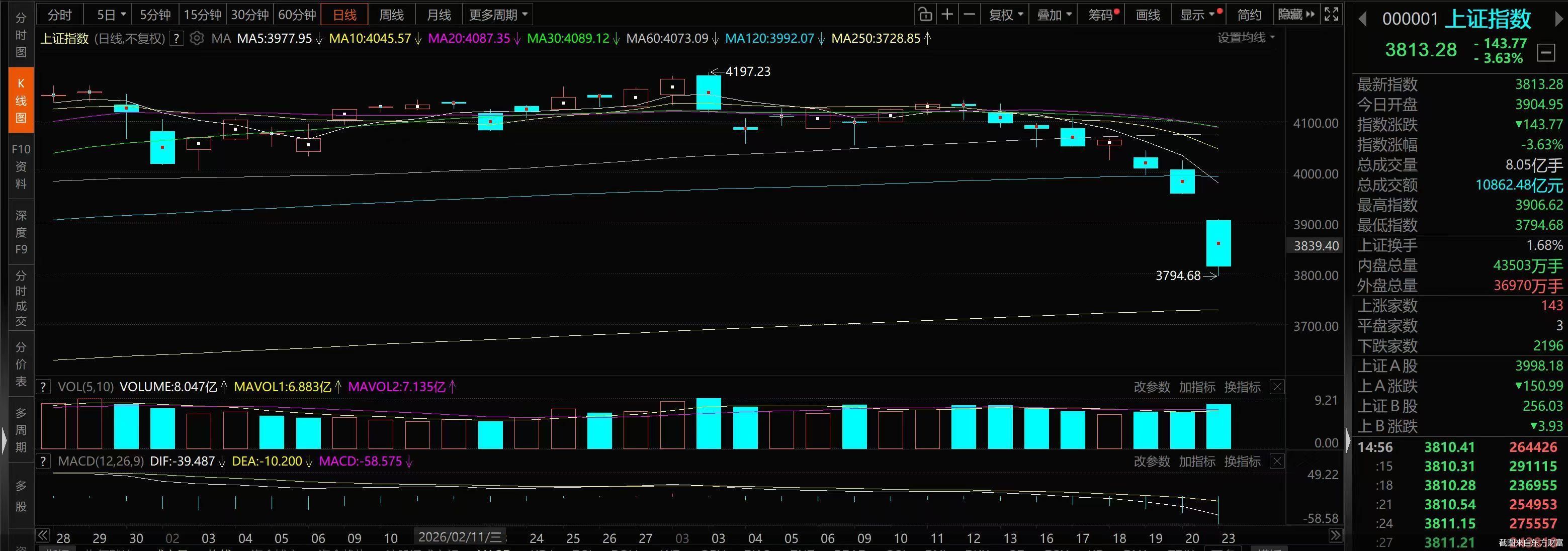Screen dimensions: 1568x551
Task: Click 换指标 on MACD panel
Action: click(x=1242, y=462)
